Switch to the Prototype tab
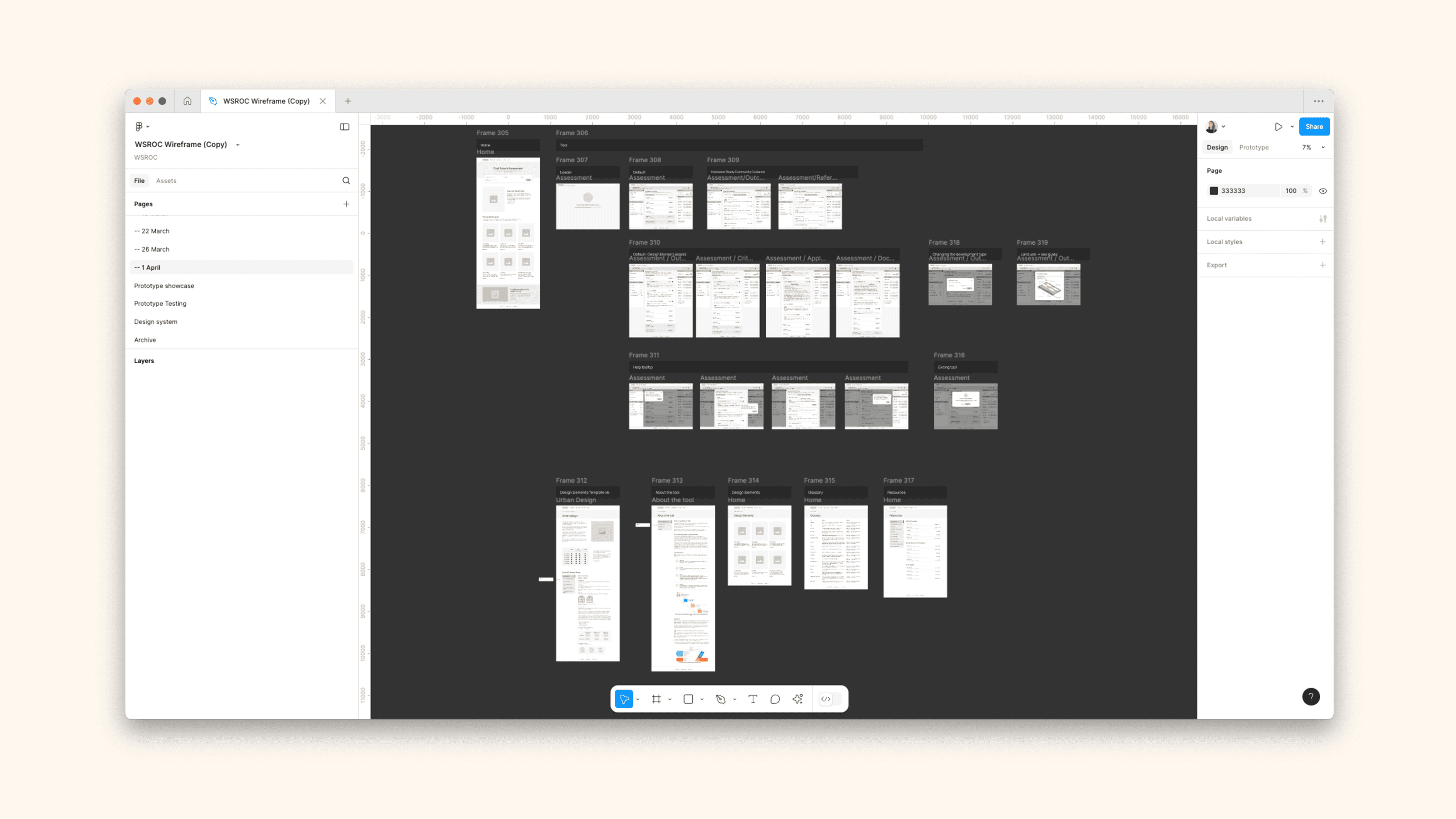This screenshot has height=819, width=1456. (1253, 147)
